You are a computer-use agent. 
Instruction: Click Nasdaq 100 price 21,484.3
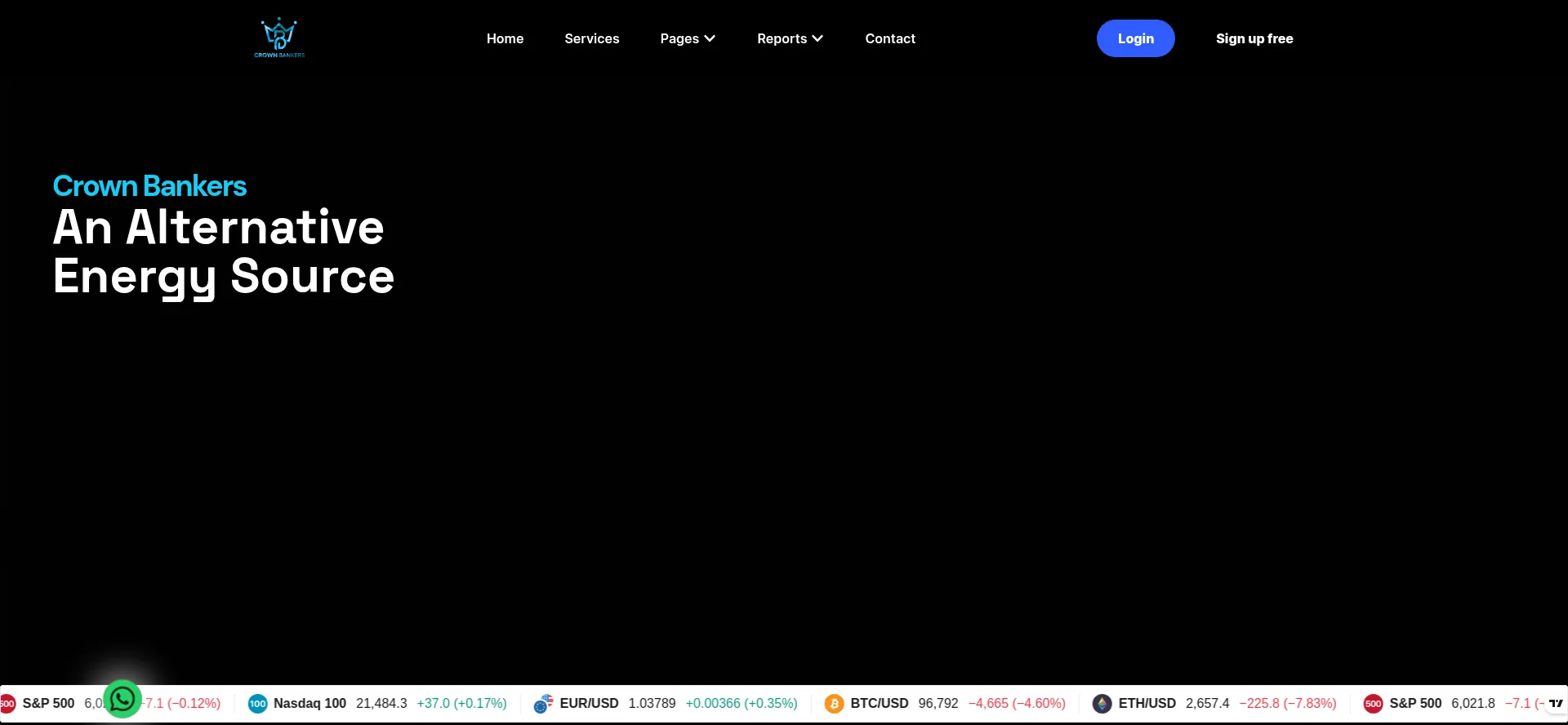(x=381, y=704)
